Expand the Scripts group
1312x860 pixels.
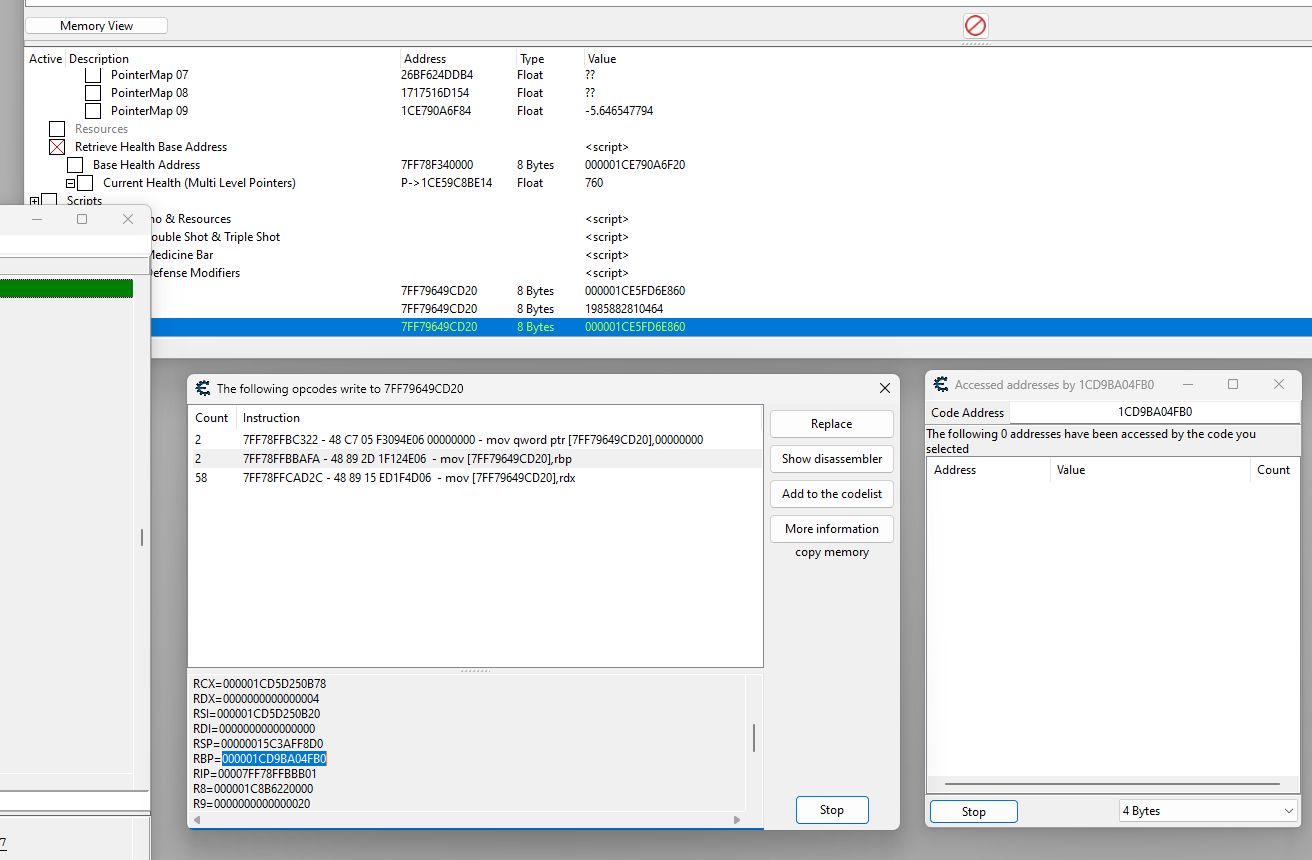coord(35,201)
